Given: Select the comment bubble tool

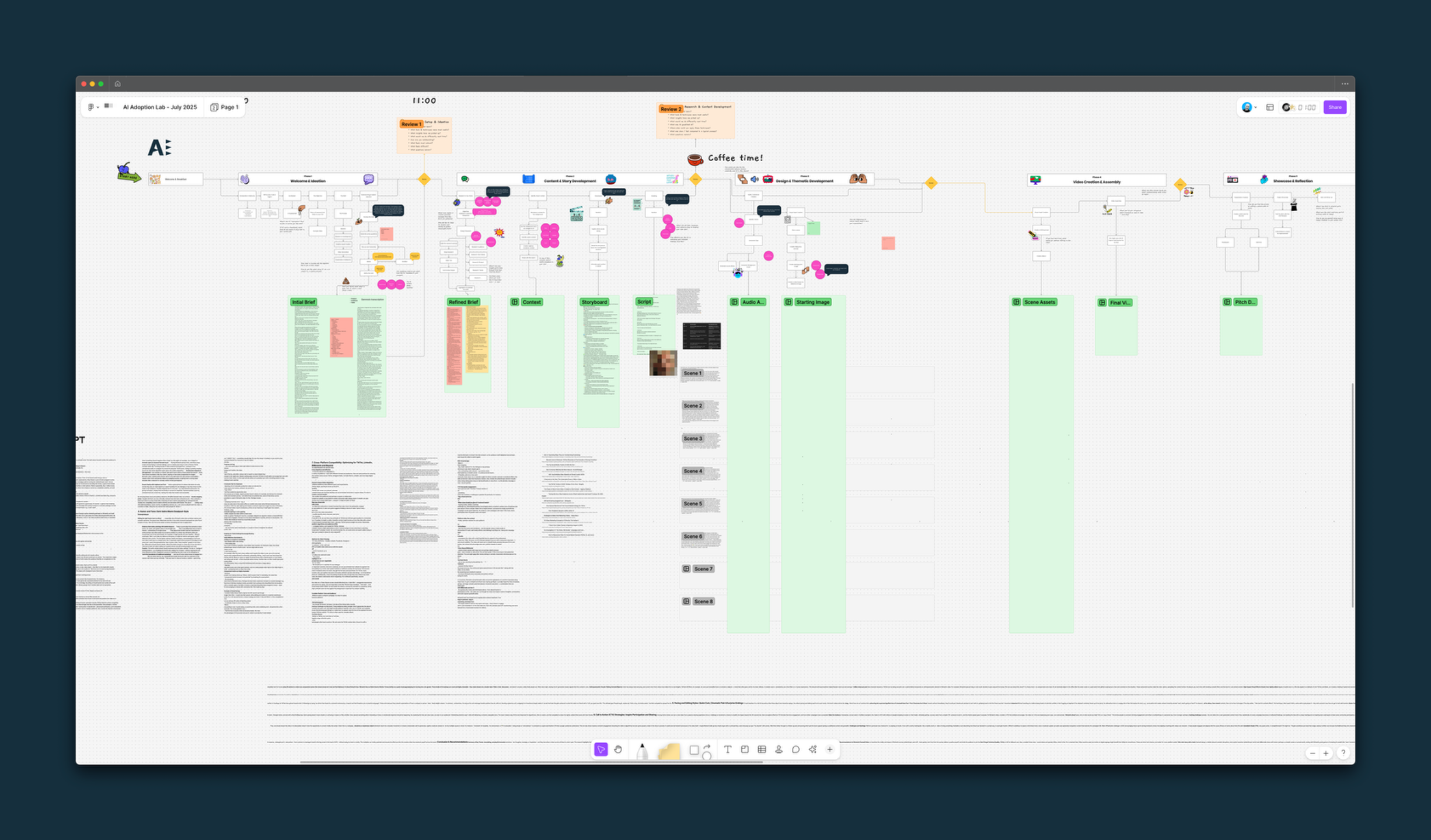Looking at the screenshot, I should coord(795,750).
